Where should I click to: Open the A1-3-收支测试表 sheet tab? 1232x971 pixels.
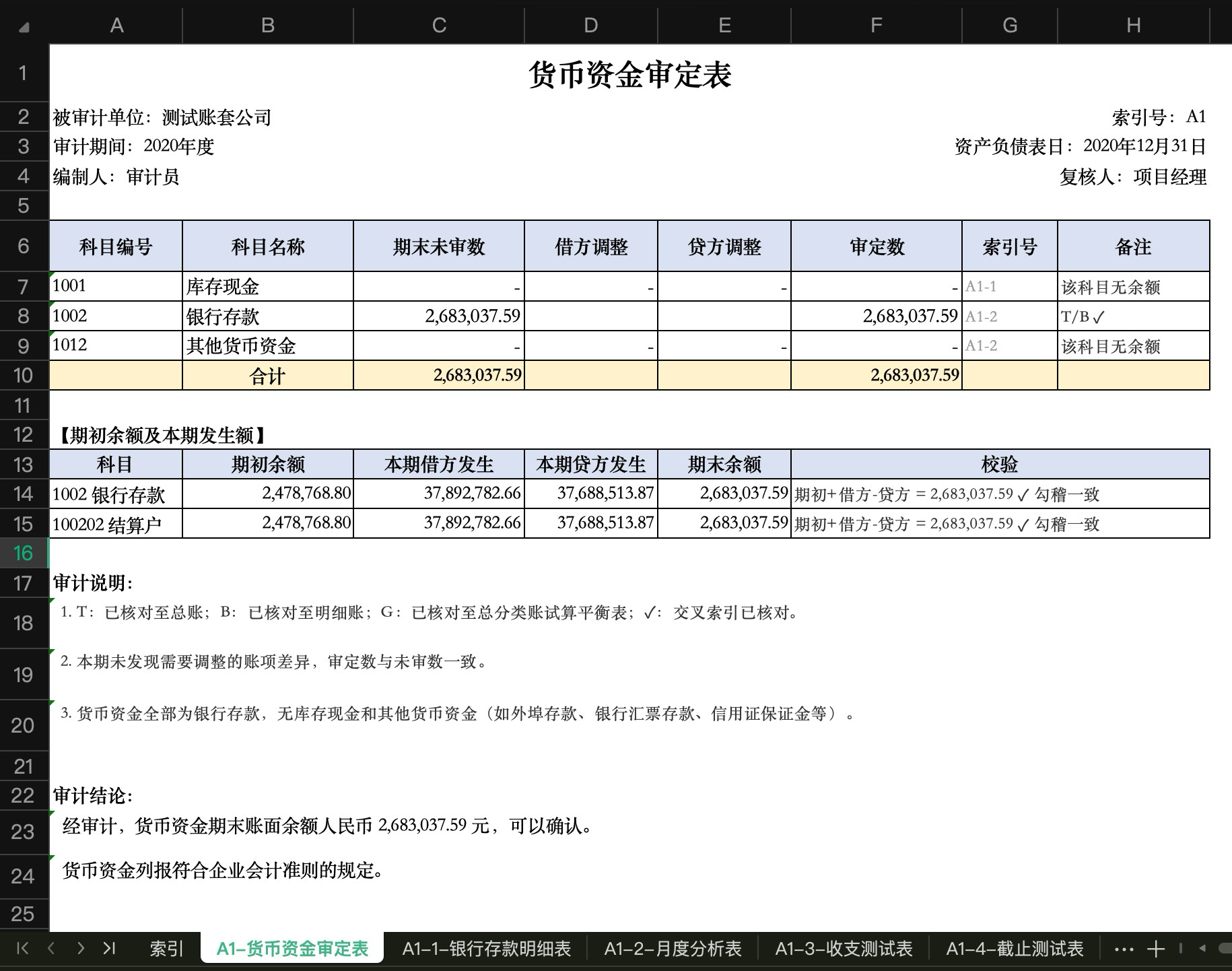(x=844, y=949)
